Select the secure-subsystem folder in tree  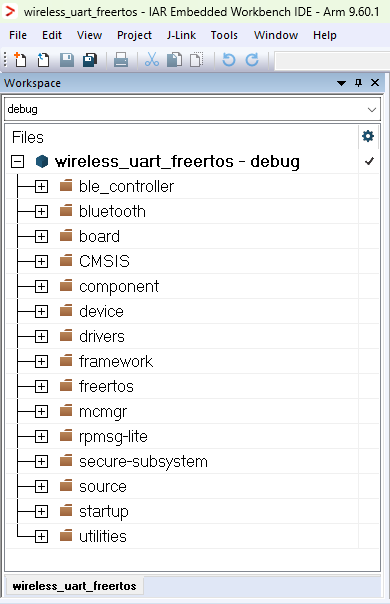(x=143, y=461)
